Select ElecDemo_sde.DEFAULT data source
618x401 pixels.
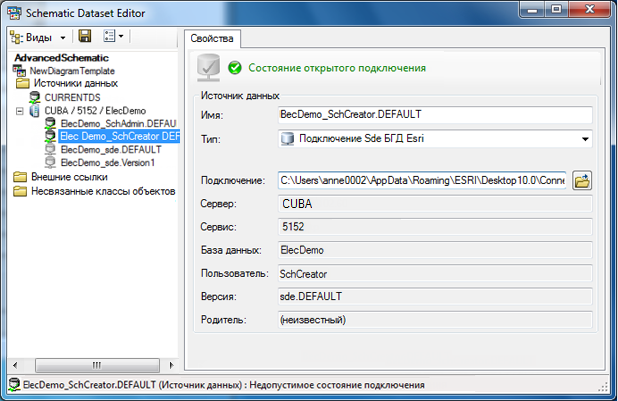coord(111,150)
